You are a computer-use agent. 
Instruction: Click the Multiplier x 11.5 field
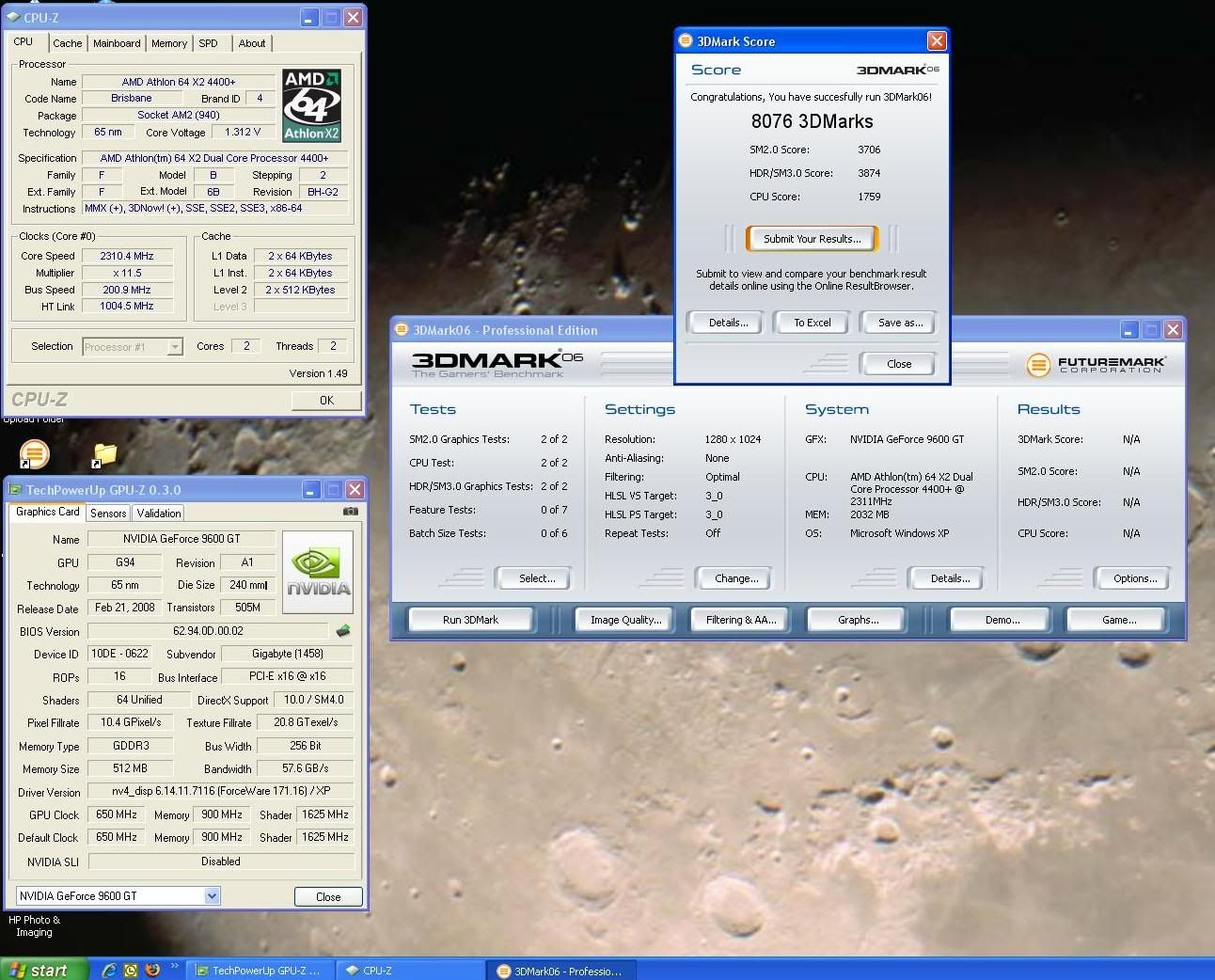(127, 273)
